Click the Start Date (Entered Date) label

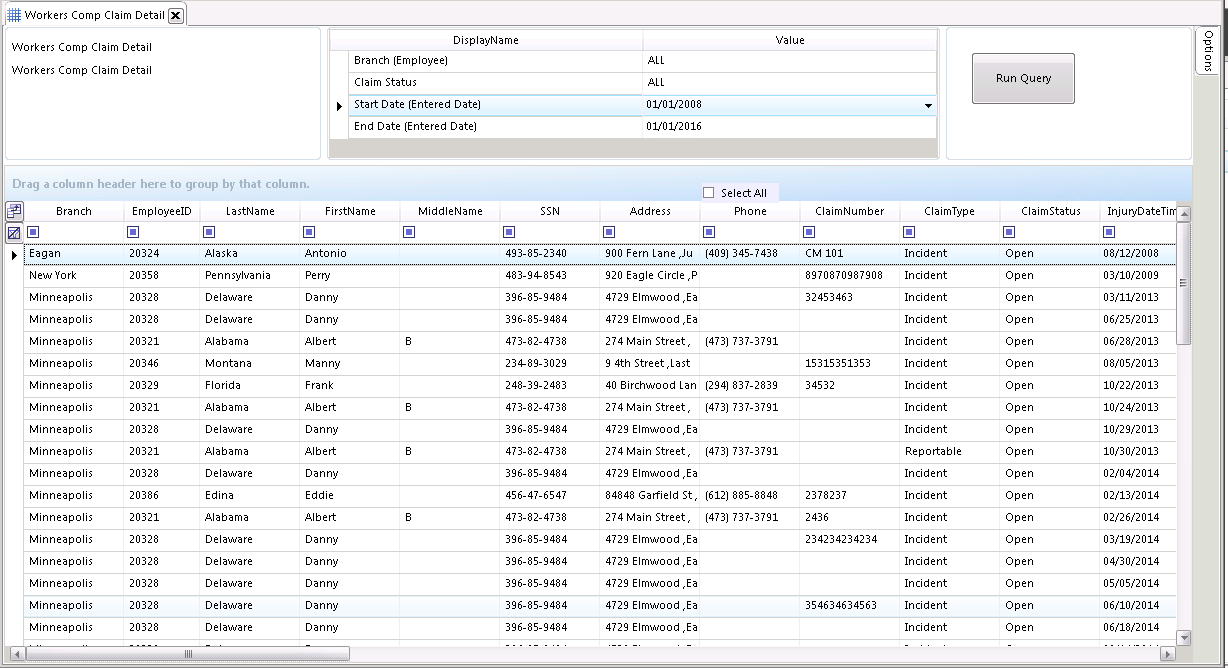point(417,105)
